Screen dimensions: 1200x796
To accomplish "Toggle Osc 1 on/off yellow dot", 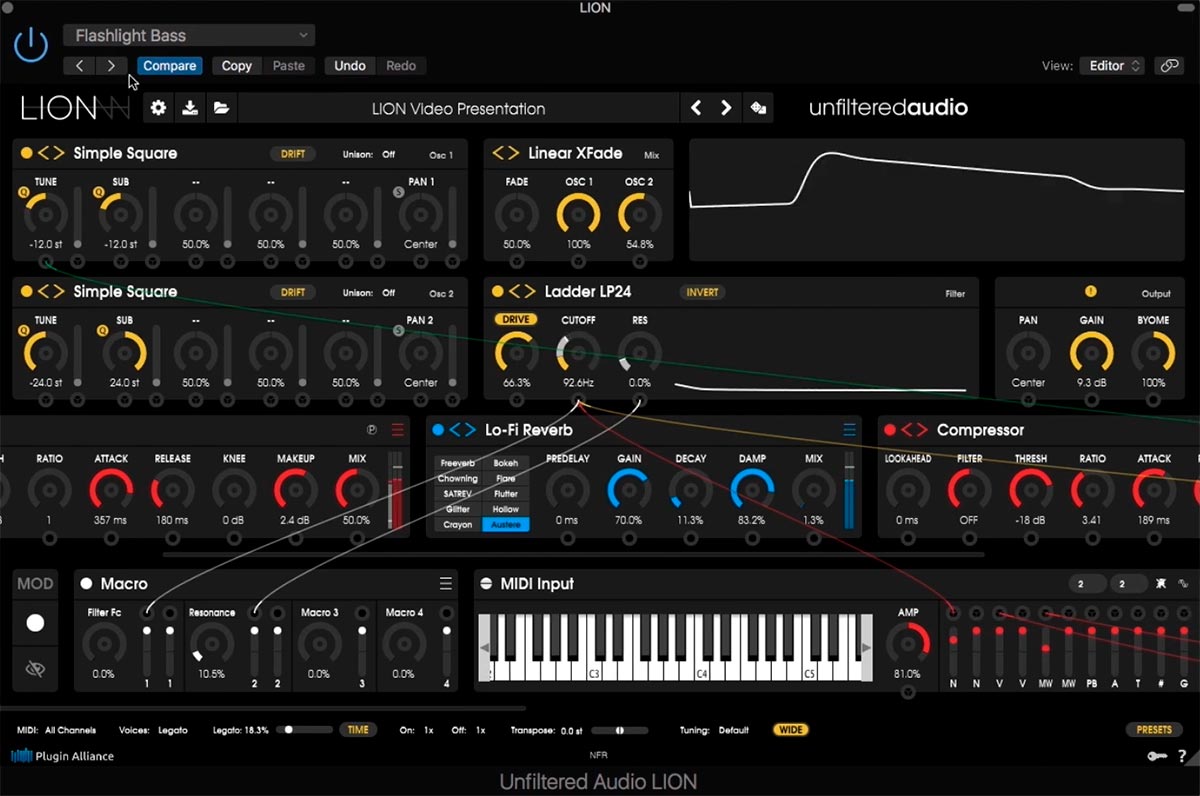I will pos(27,153).
